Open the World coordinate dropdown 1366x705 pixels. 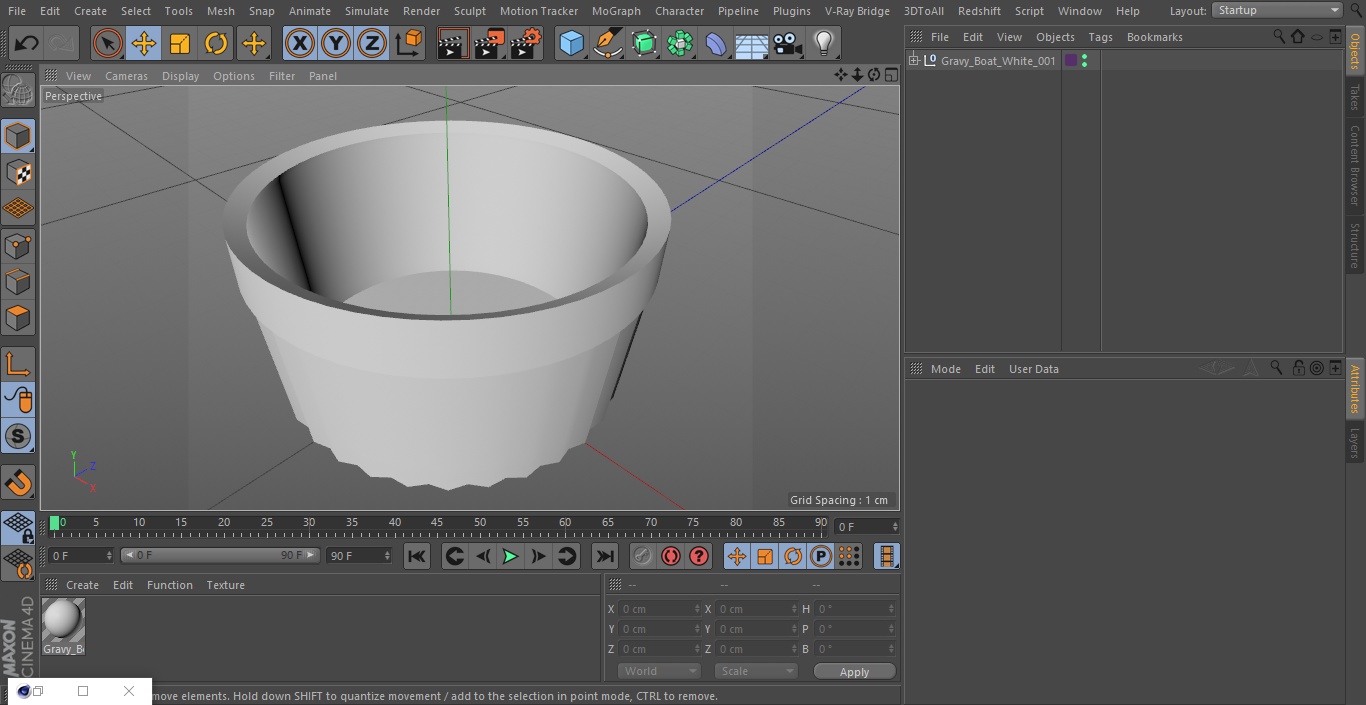tap(659, 671)
